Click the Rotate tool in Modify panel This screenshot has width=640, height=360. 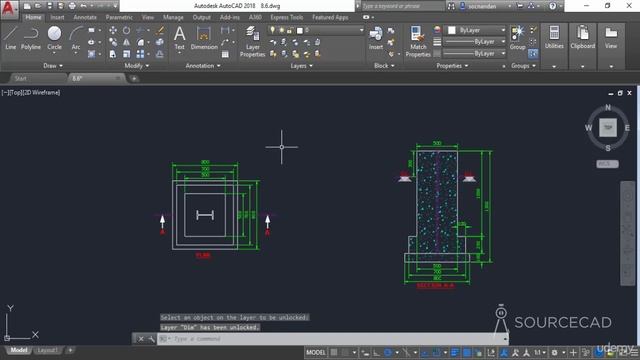coord(127,31)
